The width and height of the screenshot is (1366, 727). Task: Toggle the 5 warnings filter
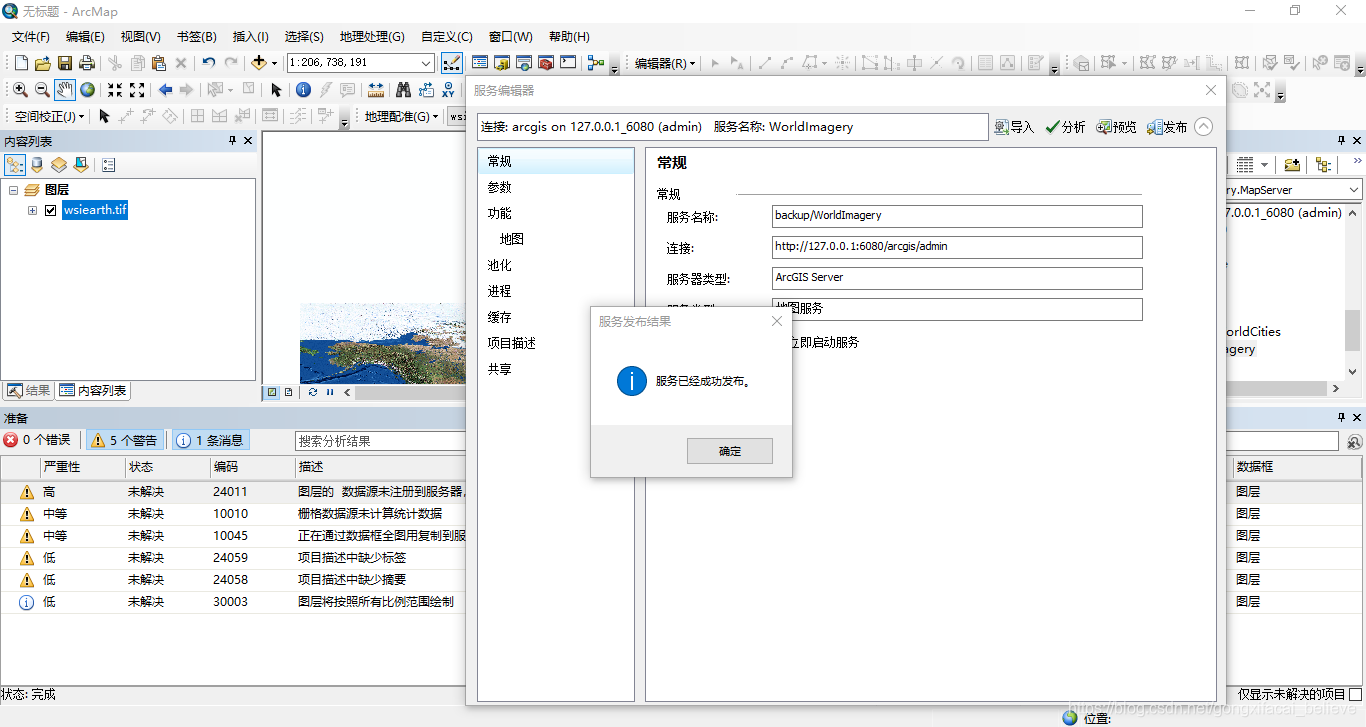click(x=125, y=440)
